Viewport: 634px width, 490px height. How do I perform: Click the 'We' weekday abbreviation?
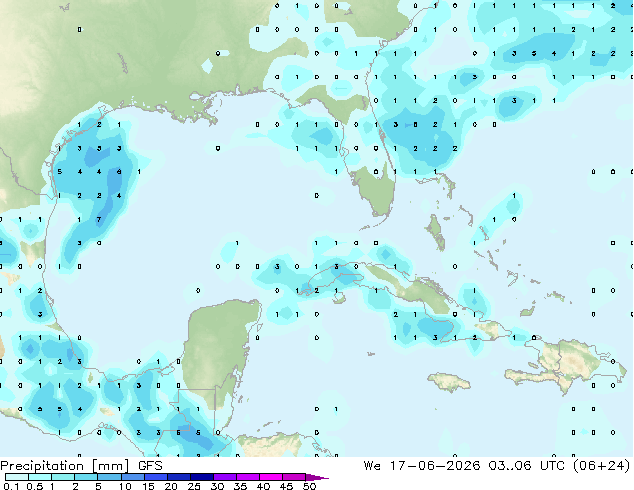pos(372,466)
